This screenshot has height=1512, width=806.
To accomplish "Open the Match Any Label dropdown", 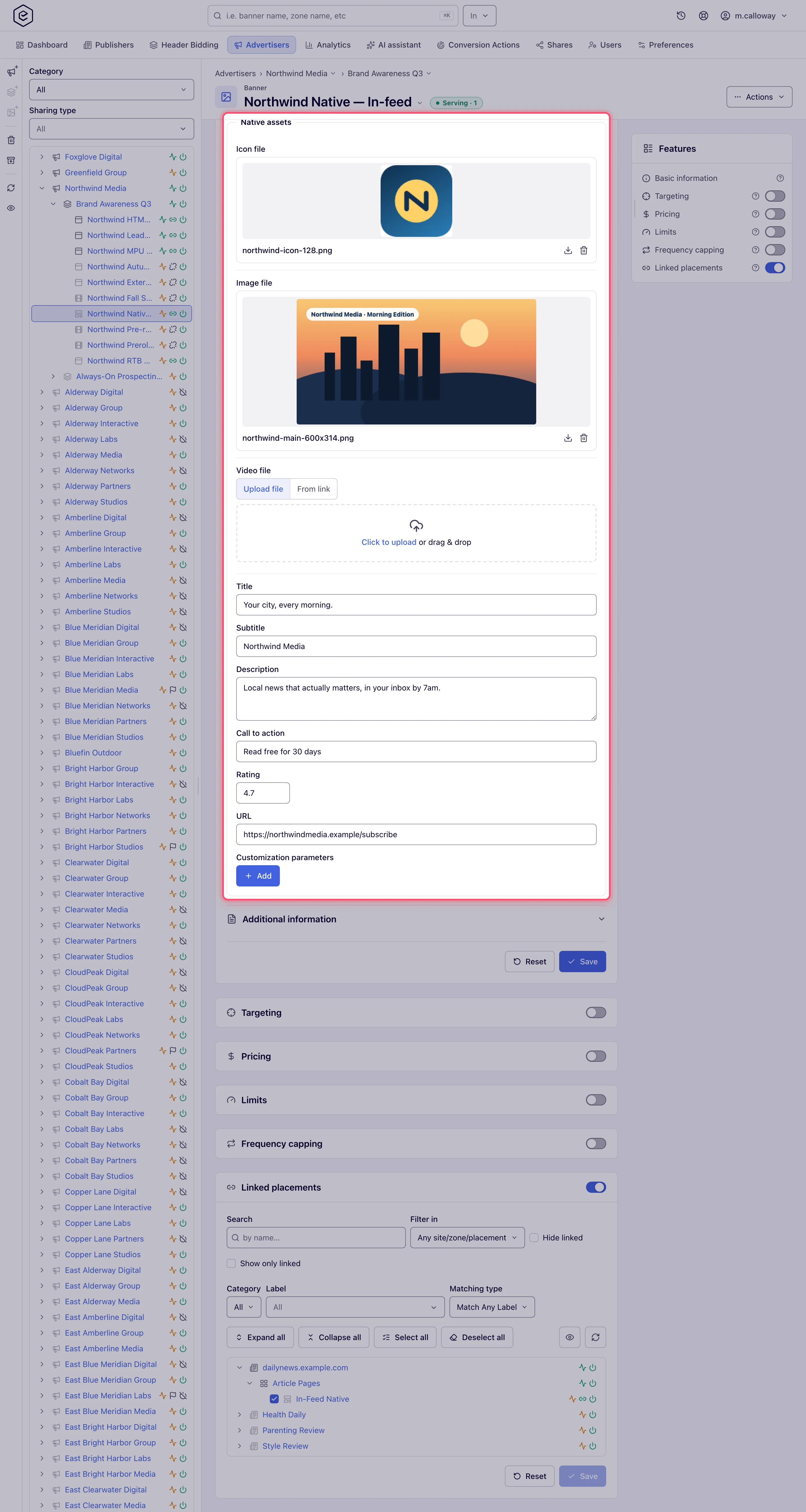I will click(x=492, y=1307).
